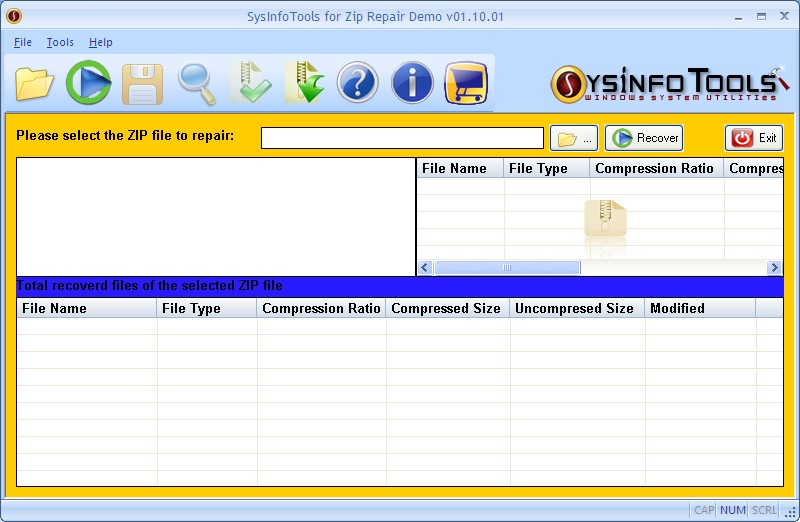Click the open folder toolbar icon

click(x=35, y=83)
